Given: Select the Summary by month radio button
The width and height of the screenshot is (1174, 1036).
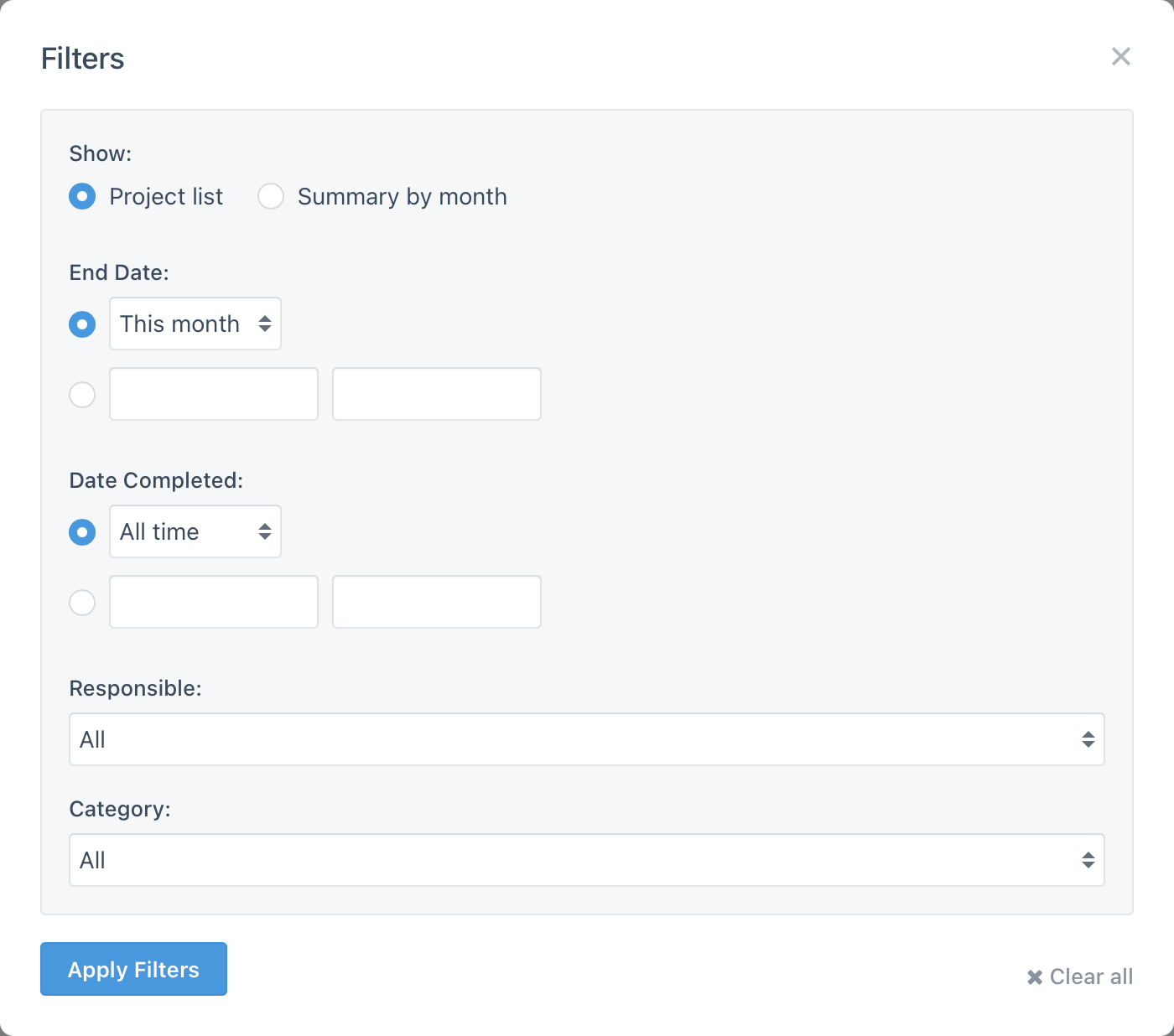Looking at the screenshot, I should tap(271, 196).
